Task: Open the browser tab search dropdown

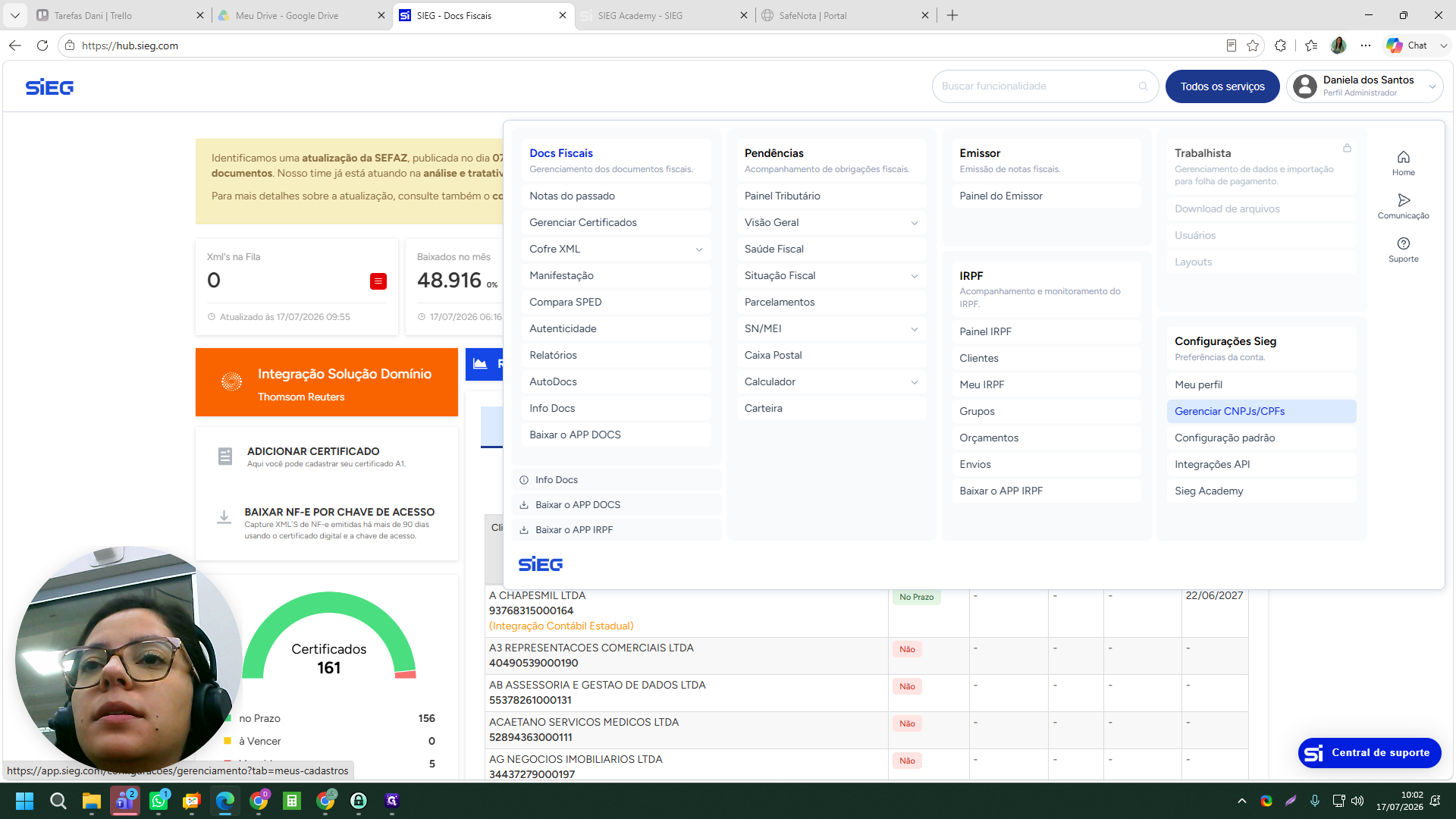Action: click(15, 15)
